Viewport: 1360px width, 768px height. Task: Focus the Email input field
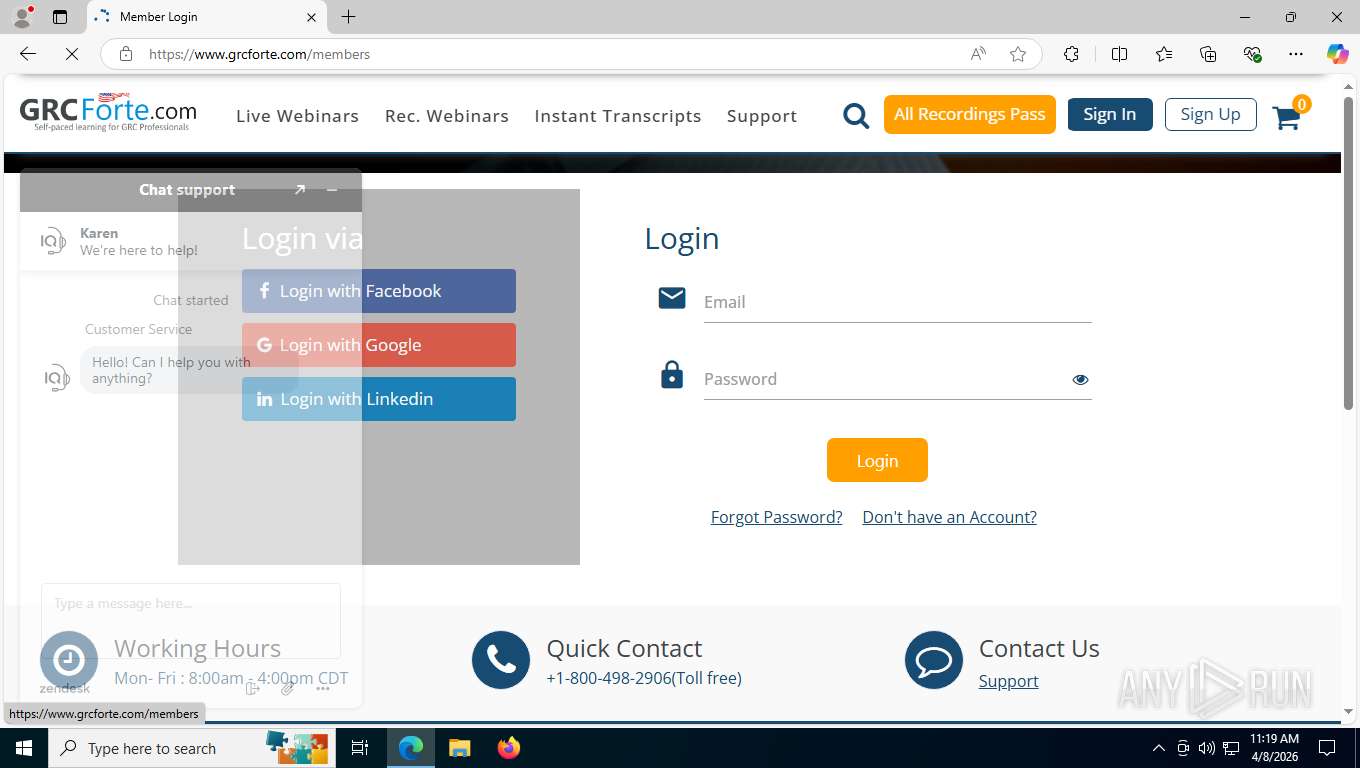click(x=897, y=302)
